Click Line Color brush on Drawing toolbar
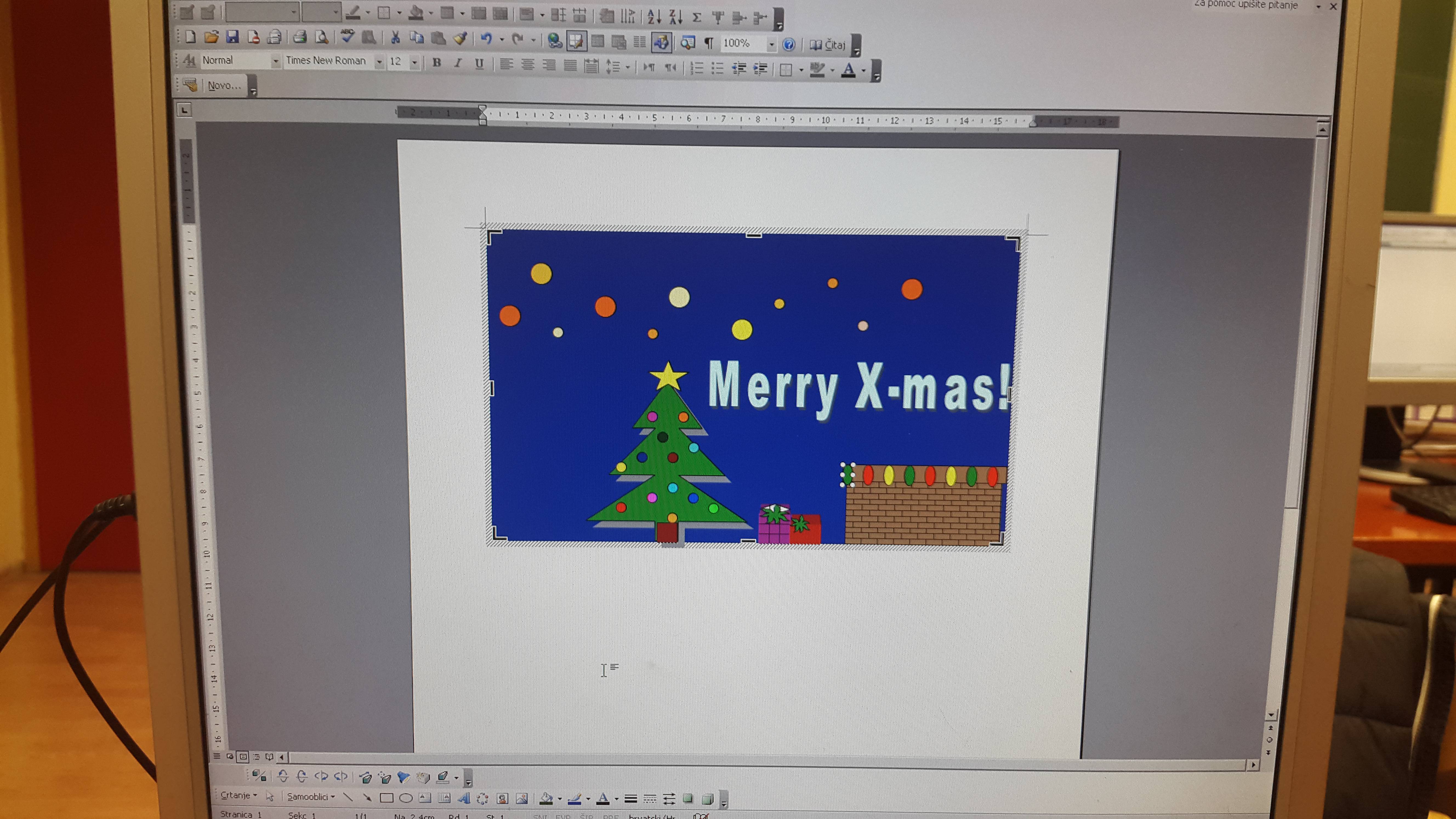1456x819 pixels. (x=574, y=799)
